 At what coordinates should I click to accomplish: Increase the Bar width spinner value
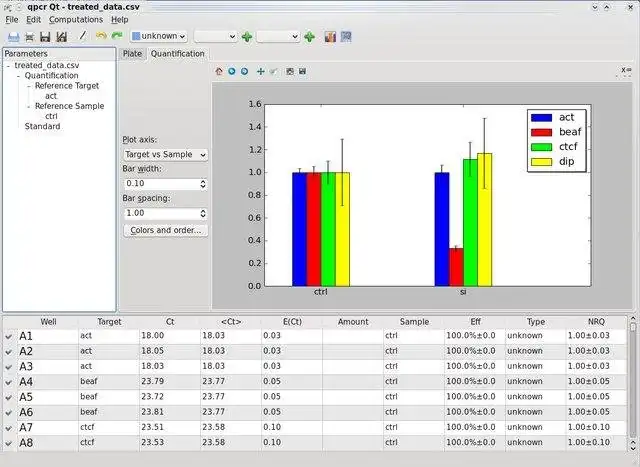(x=203, y=181)
